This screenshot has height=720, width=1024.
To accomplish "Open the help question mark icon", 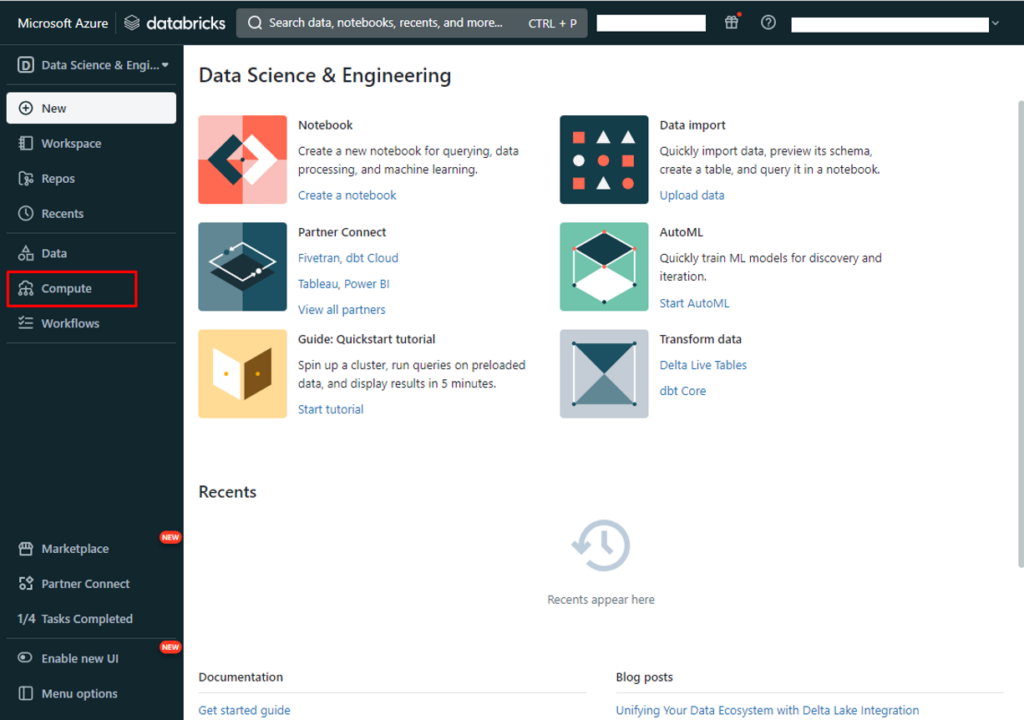I will [768, 23].
